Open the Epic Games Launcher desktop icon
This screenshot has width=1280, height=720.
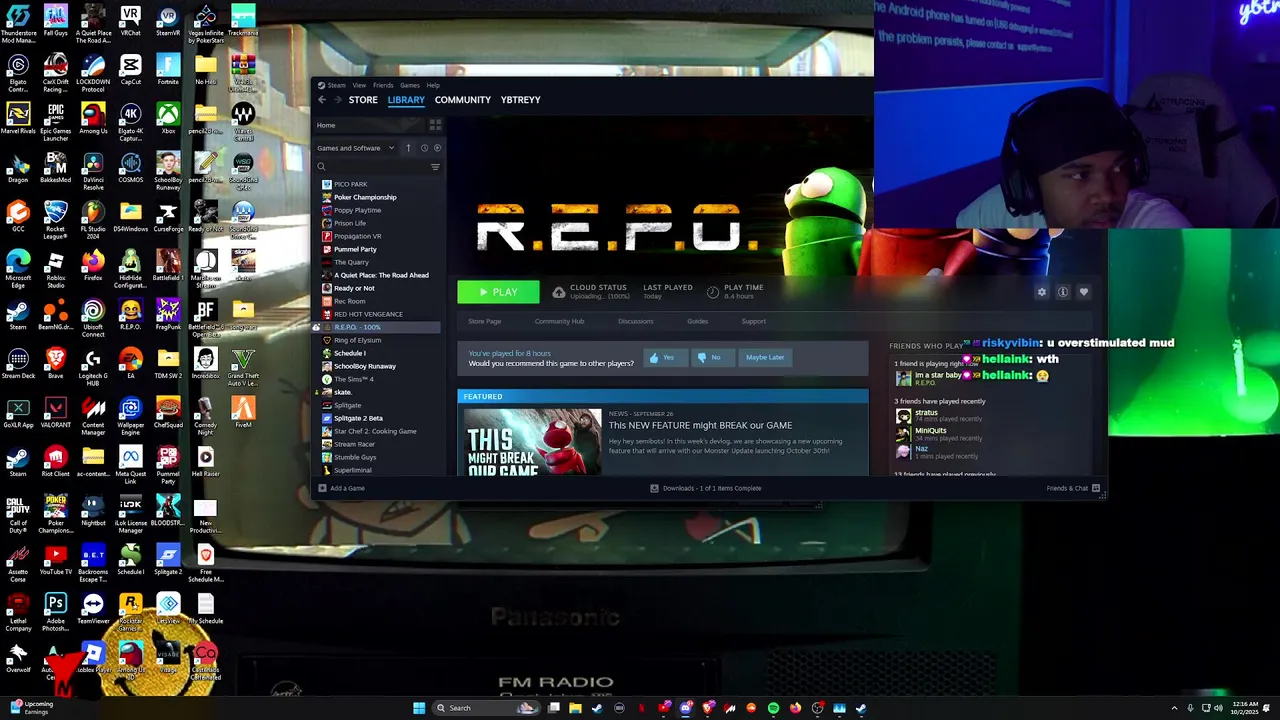55,121
